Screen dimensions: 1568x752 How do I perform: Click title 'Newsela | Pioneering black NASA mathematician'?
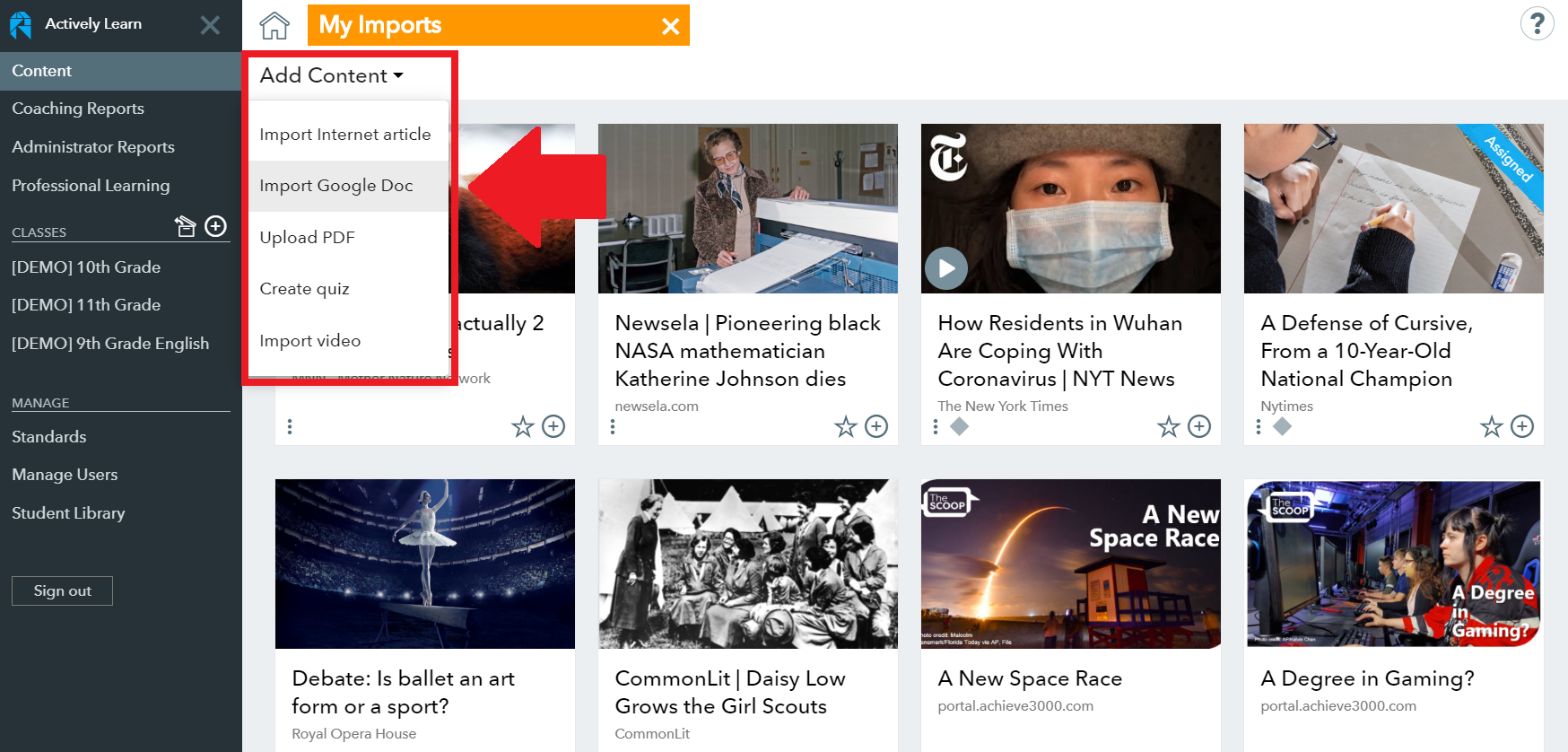point(748,351)
